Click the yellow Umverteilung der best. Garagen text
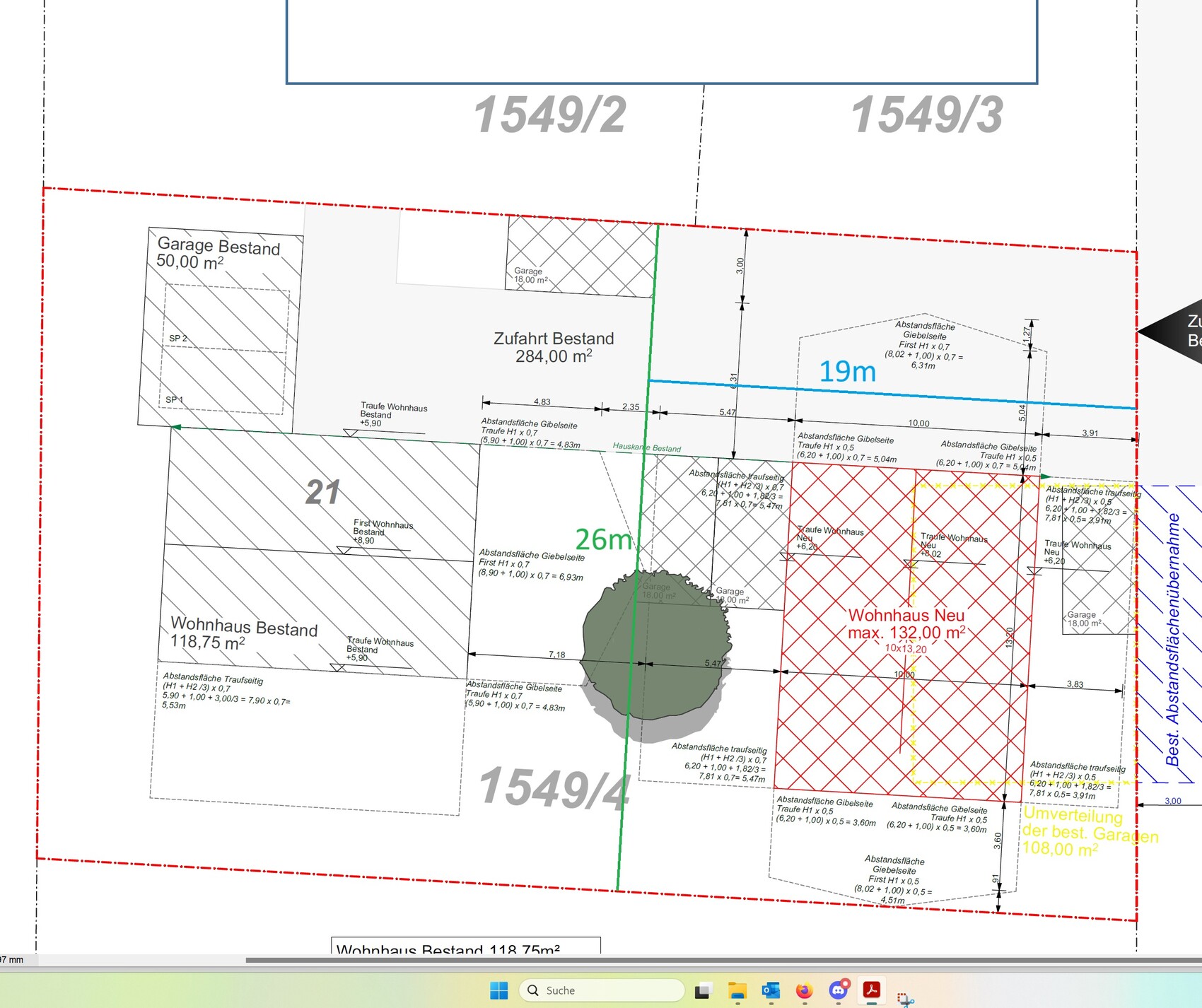This screenshot has height=1008, width=1202. (x=1089, y=832)
